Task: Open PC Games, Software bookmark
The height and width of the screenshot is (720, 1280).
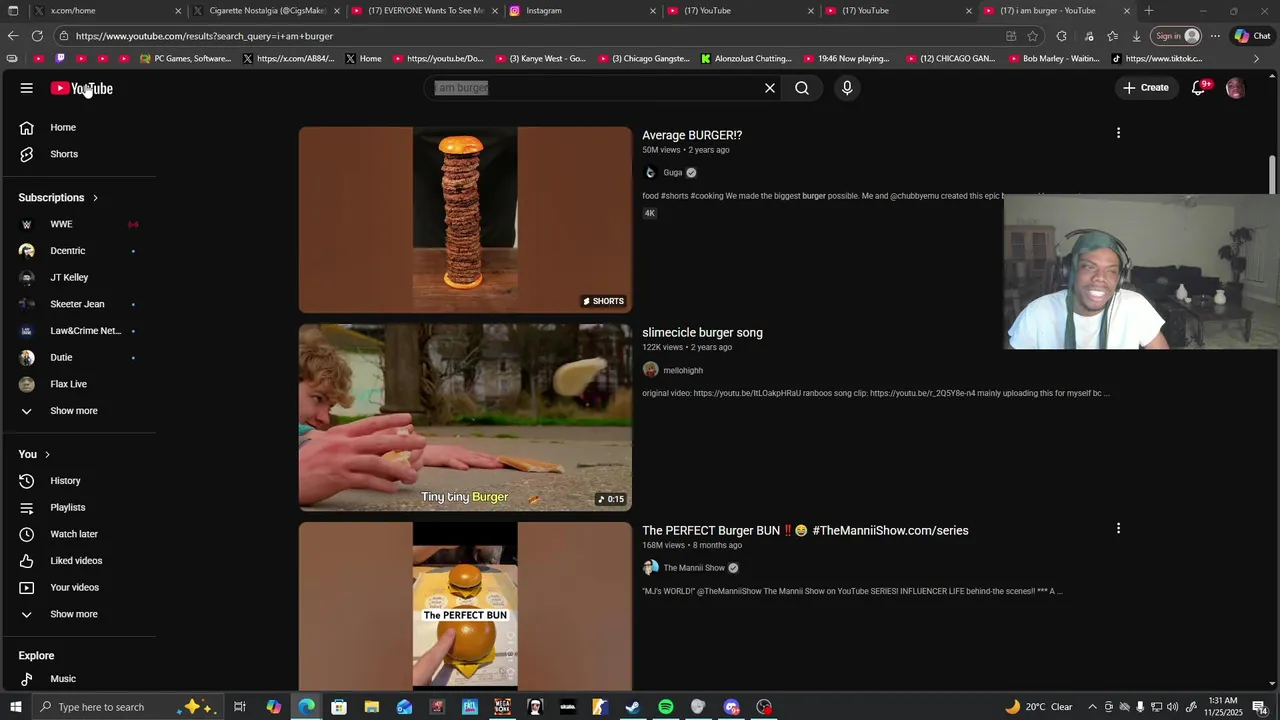Action: tap(185, 59)
